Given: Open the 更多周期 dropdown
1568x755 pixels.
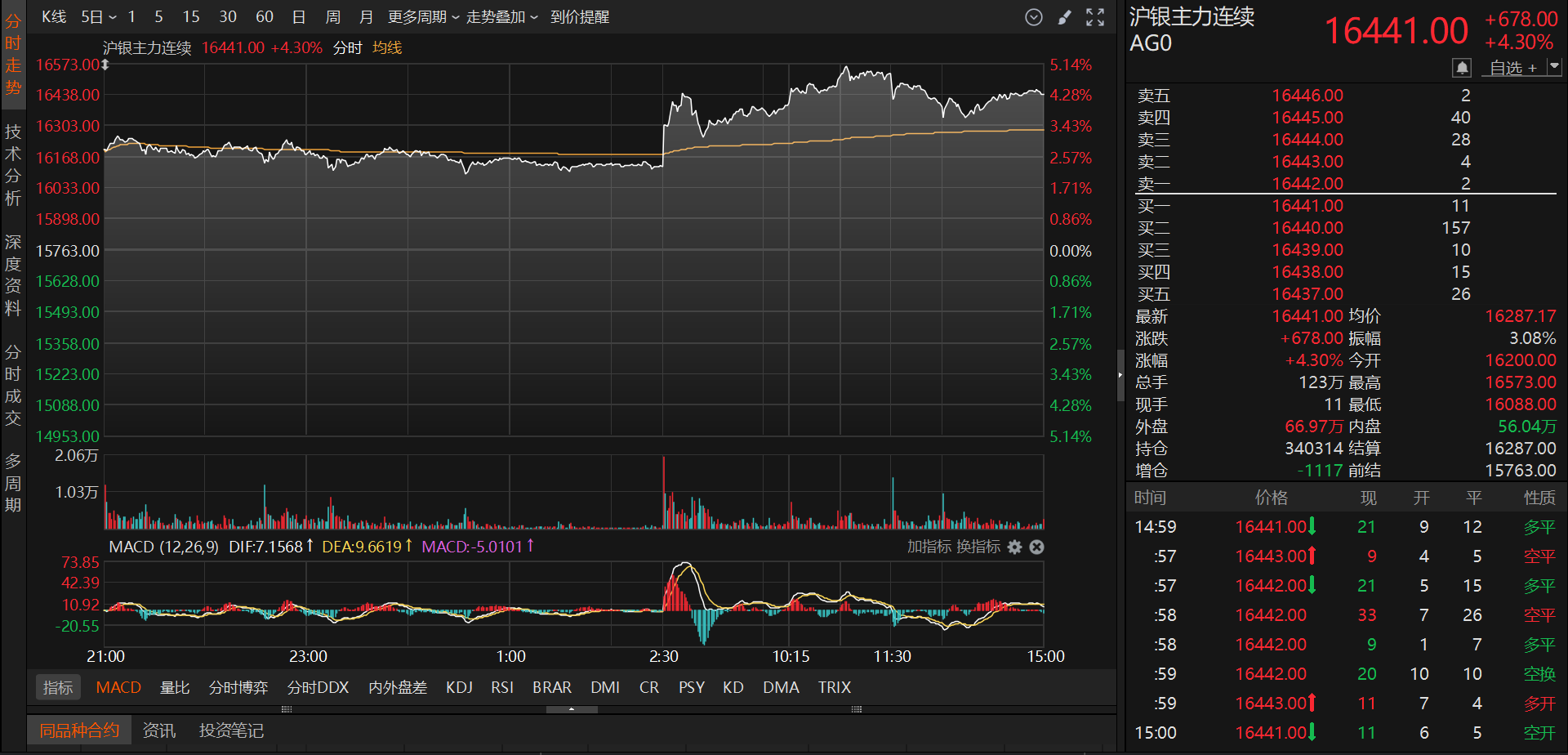Looking at the screenshot, I should [x=423, y=17].
